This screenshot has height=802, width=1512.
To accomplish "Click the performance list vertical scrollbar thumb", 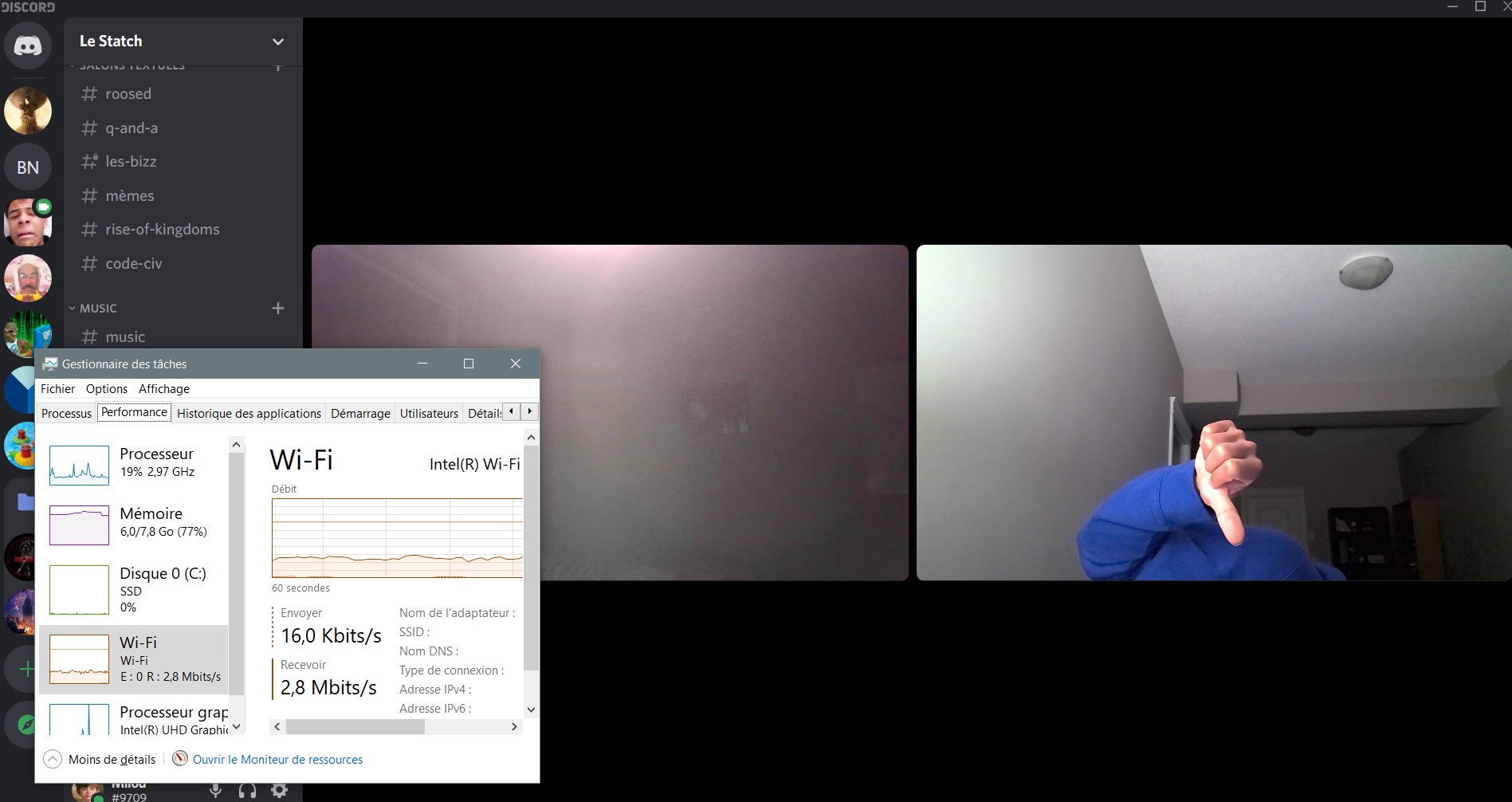I will coord(236,572).
